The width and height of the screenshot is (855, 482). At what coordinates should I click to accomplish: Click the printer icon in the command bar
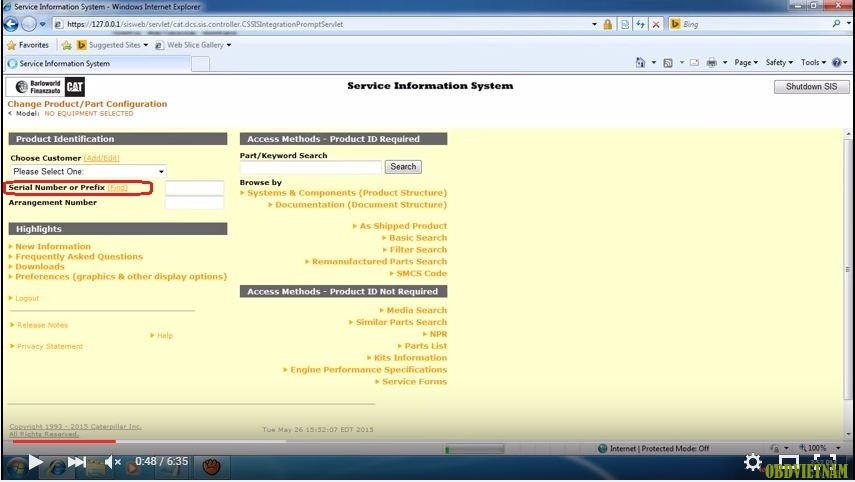(x=712, y=63)
